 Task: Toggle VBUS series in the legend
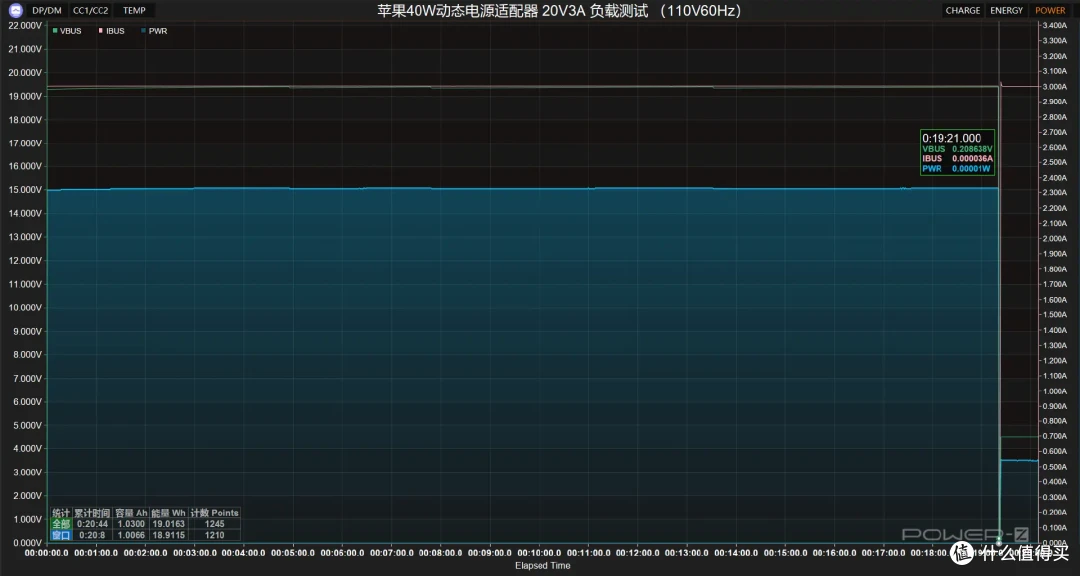coord(67,31)
